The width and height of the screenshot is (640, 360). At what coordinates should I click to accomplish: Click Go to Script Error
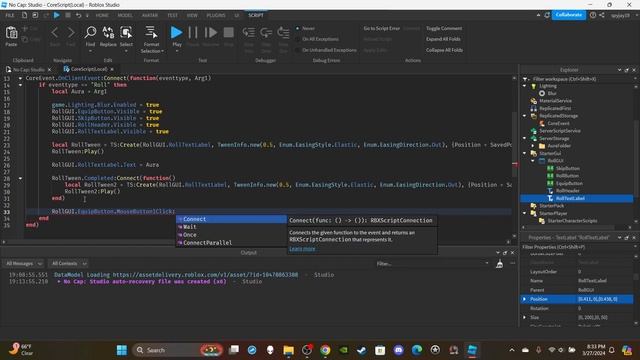click(x=382, y=29)
